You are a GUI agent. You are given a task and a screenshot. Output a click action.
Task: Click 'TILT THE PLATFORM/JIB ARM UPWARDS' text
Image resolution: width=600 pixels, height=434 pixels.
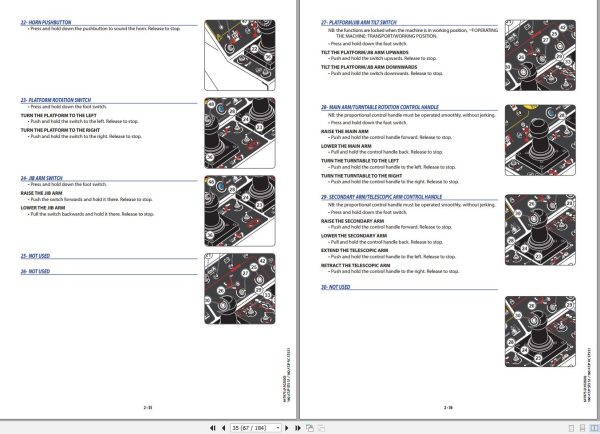click(x=365, y=52)
